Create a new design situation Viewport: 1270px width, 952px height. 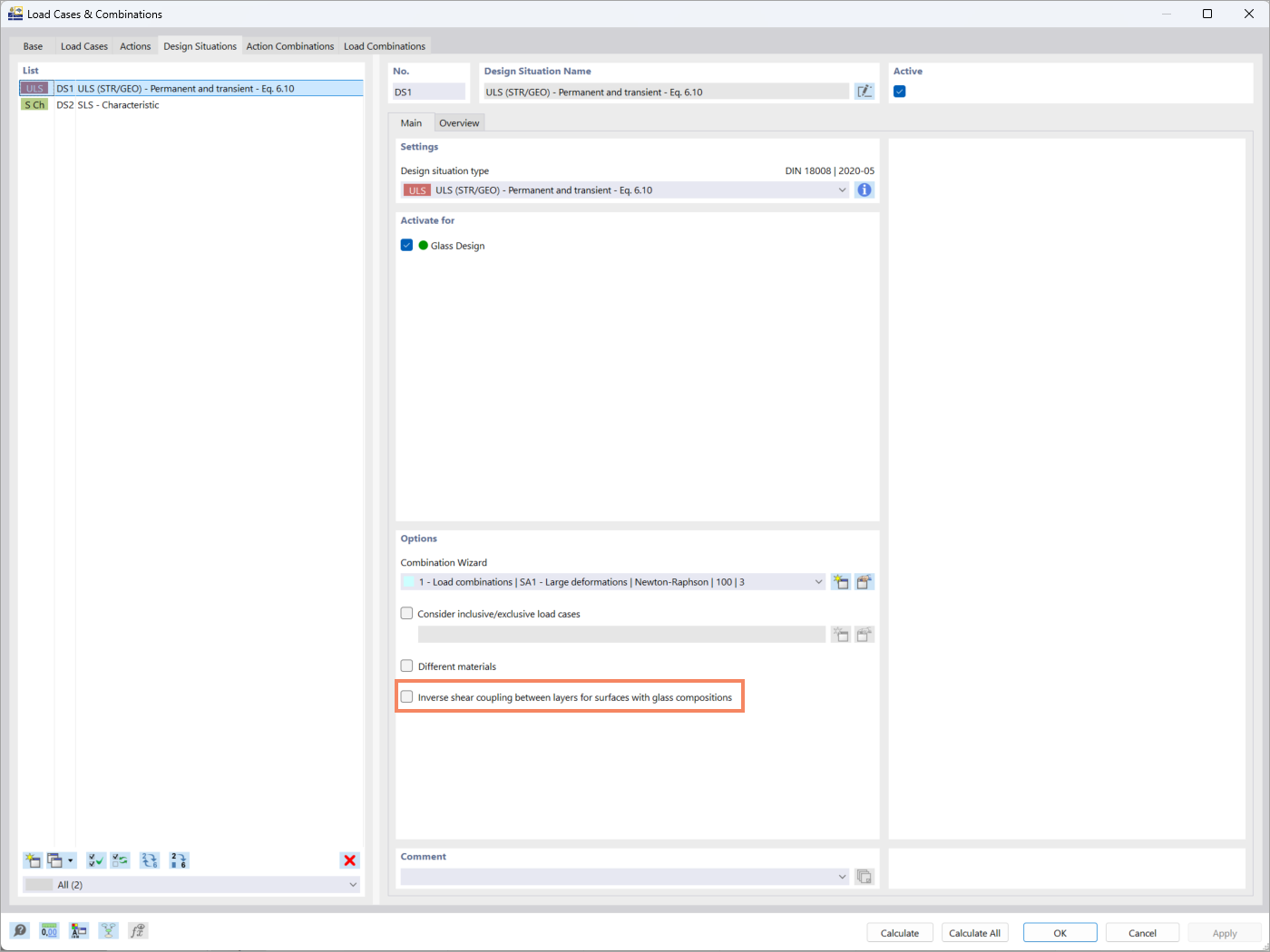click(x=32, y=860)
